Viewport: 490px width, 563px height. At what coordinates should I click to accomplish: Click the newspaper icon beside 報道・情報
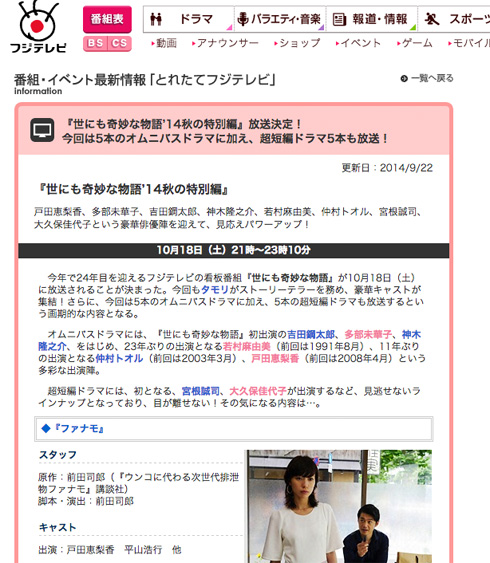(339, 19)
